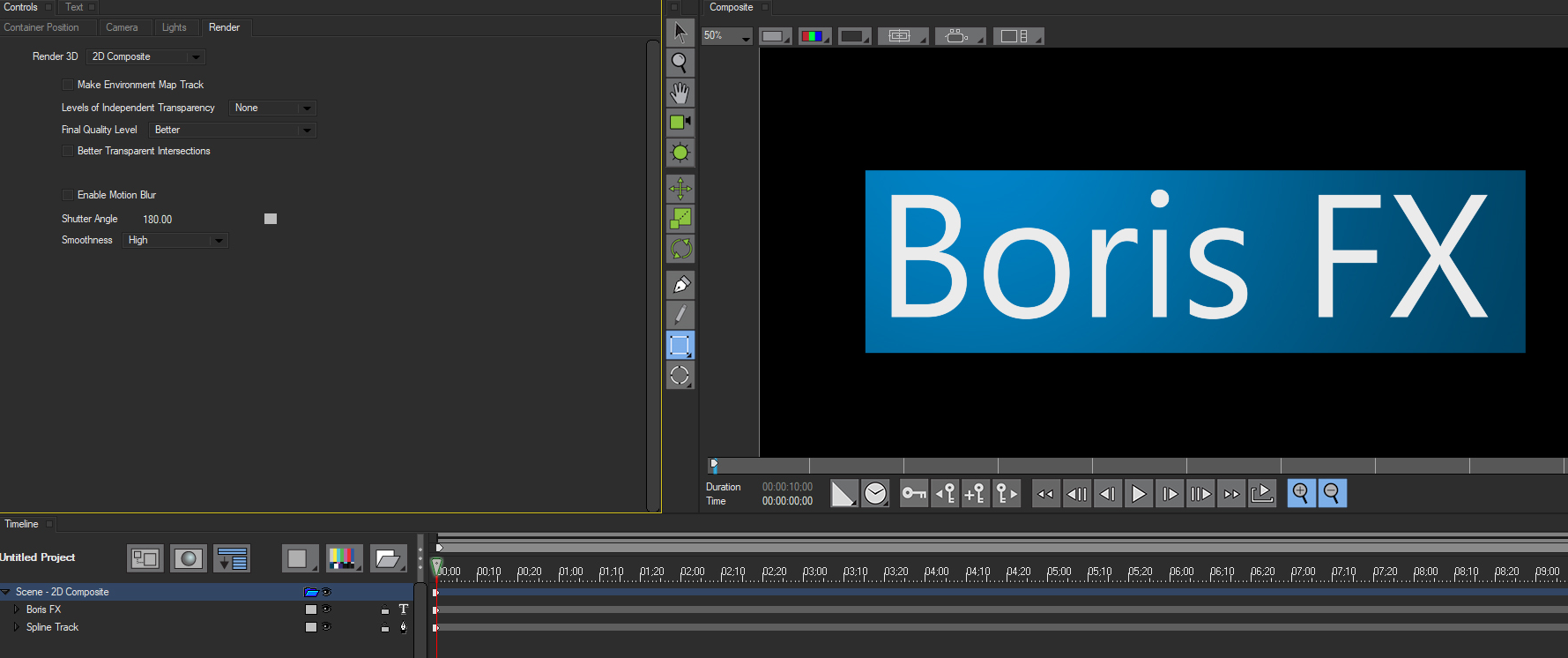Screen dimensions: 1568x658
Task: Open the folder icon menu in Timeline
Action: point(388,558)
